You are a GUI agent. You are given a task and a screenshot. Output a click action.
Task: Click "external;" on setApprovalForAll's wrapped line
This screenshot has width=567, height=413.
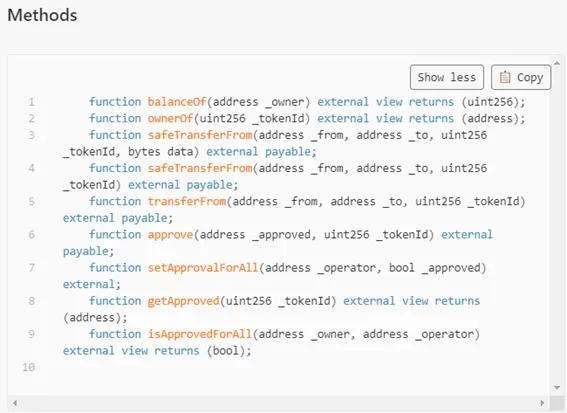[92, 284]
